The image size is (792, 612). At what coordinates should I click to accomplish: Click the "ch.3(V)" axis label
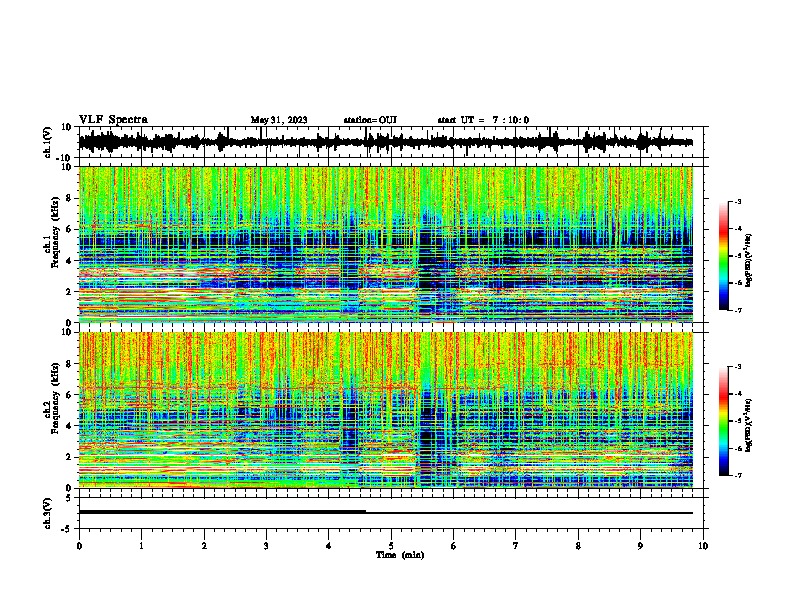click(48, 513)
